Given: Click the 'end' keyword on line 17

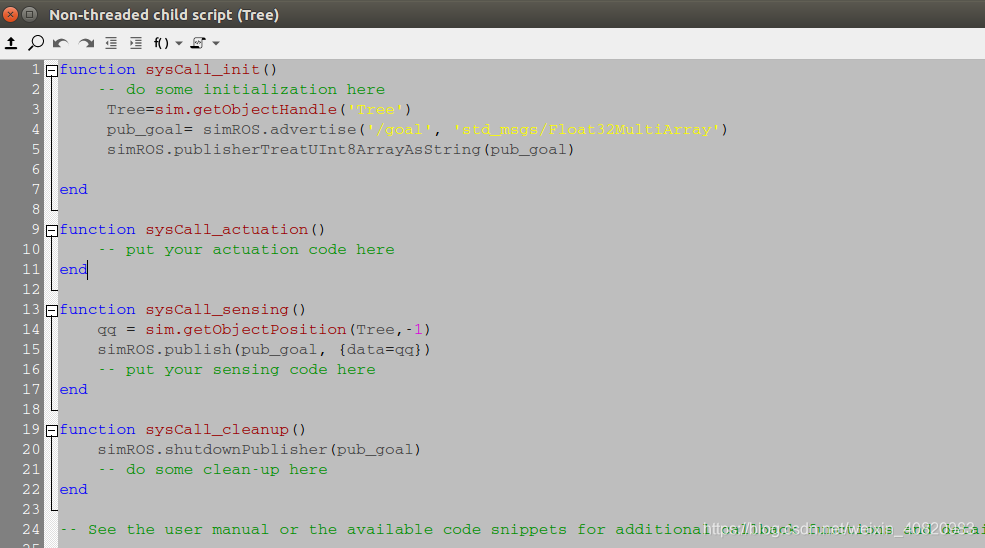Looking at the screenshot, I should [73, 389].
